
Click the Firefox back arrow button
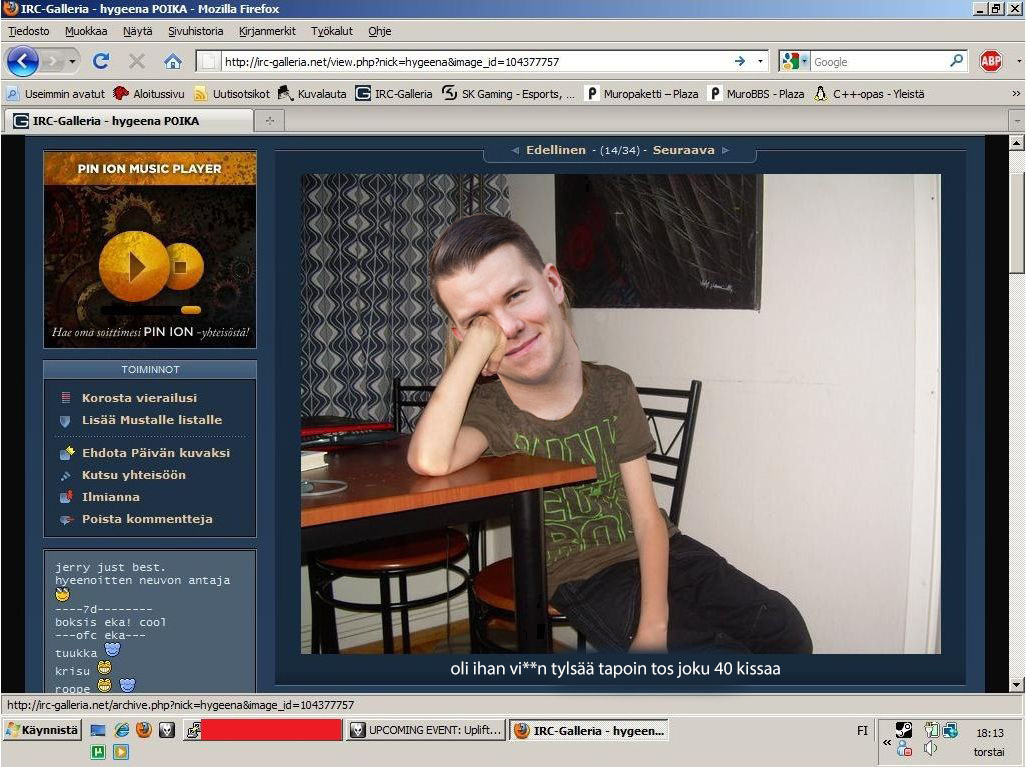[x=23, y=61]
